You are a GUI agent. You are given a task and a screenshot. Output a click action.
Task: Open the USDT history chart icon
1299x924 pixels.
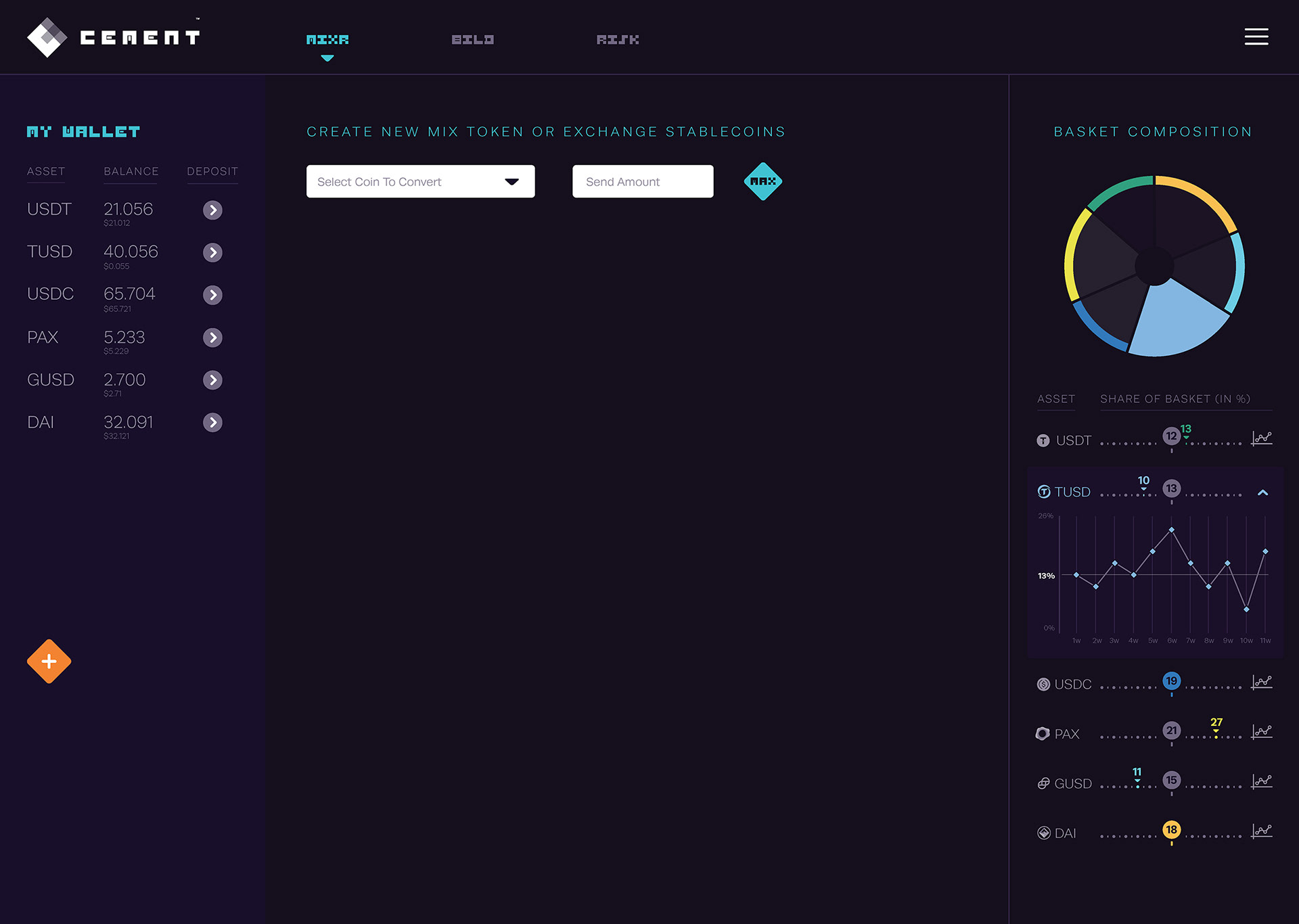pyautogui.click(x=1261, y=438)
